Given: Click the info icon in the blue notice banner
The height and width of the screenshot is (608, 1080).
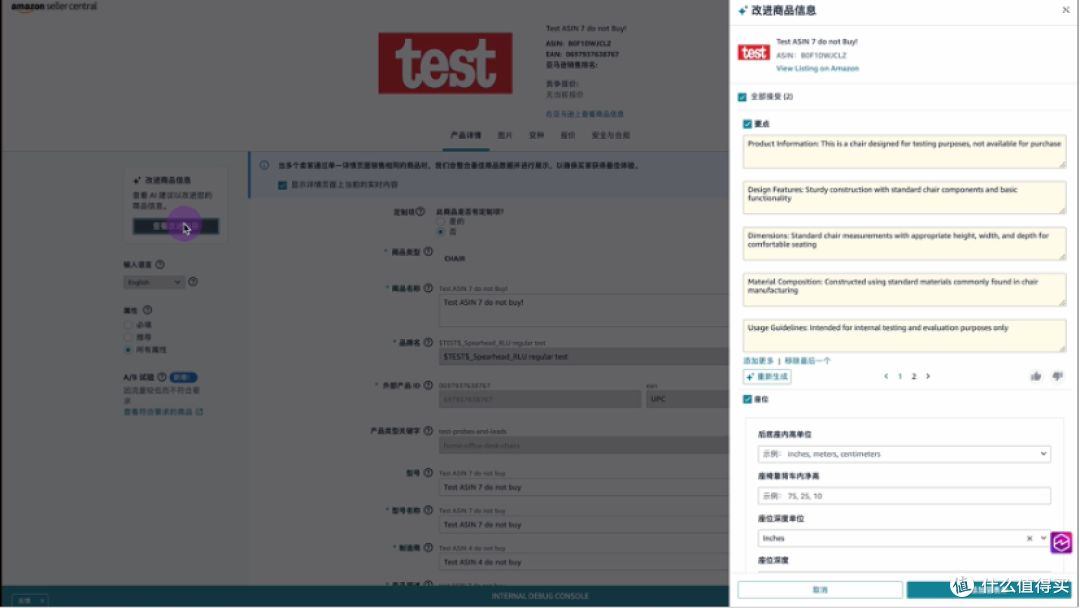Looking at the screenshot, I should pyautogui.click(x=264, y=165).
